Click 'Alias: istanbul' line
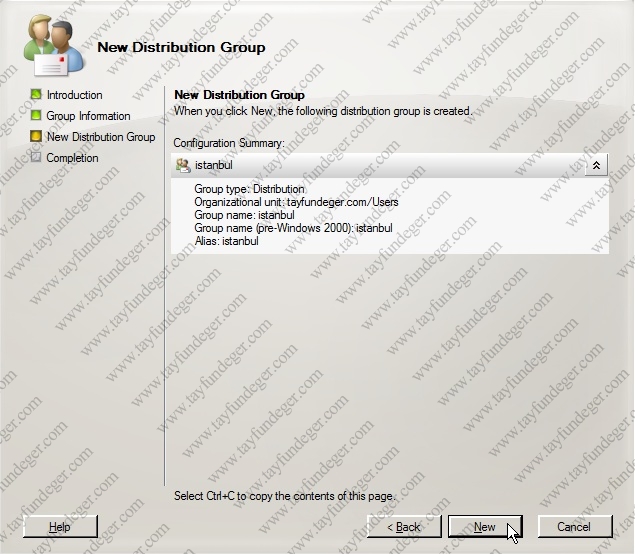This screenshot has height=554, width=635. pos(227,241)
